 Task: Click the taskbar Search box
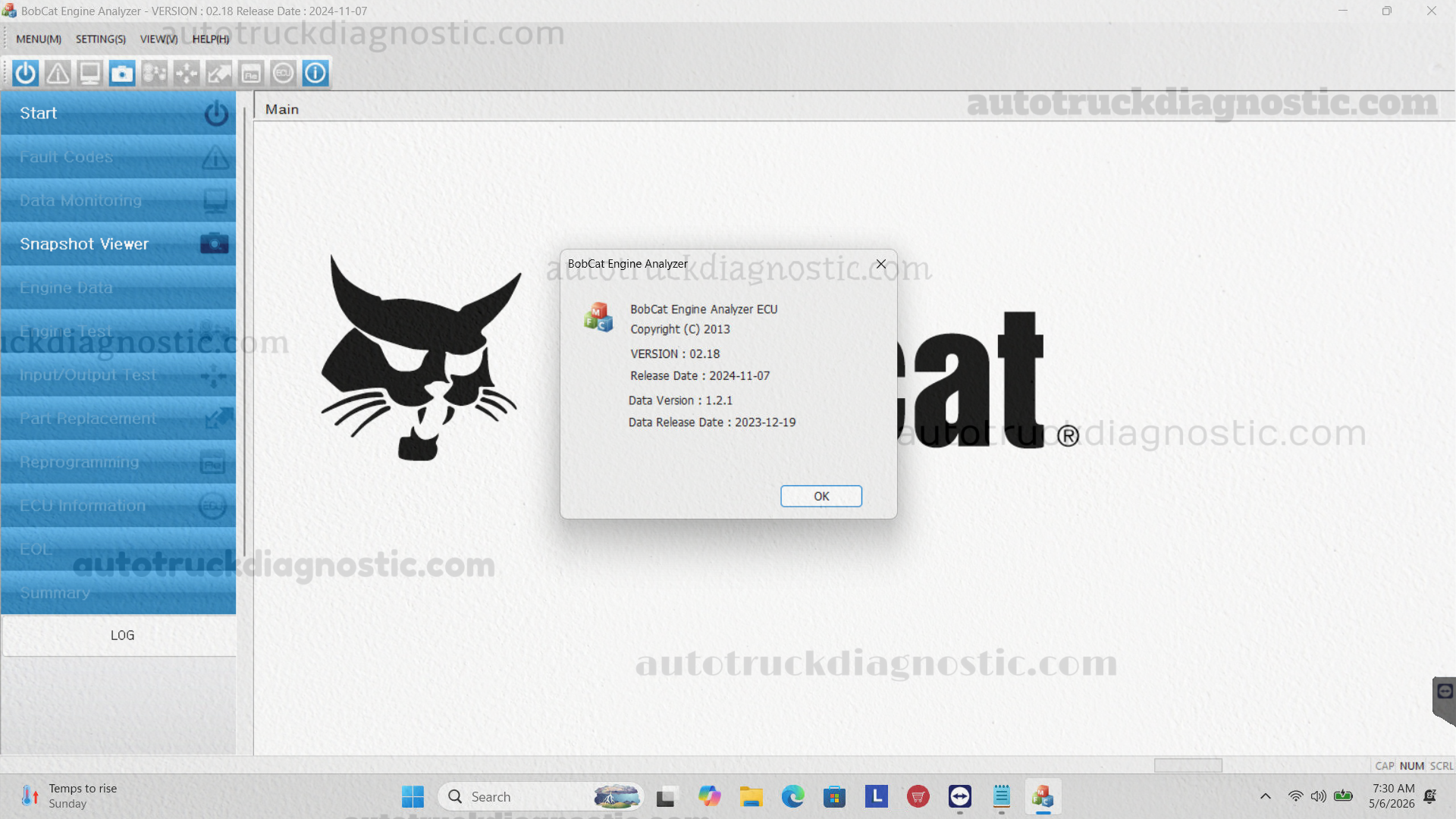541,796
